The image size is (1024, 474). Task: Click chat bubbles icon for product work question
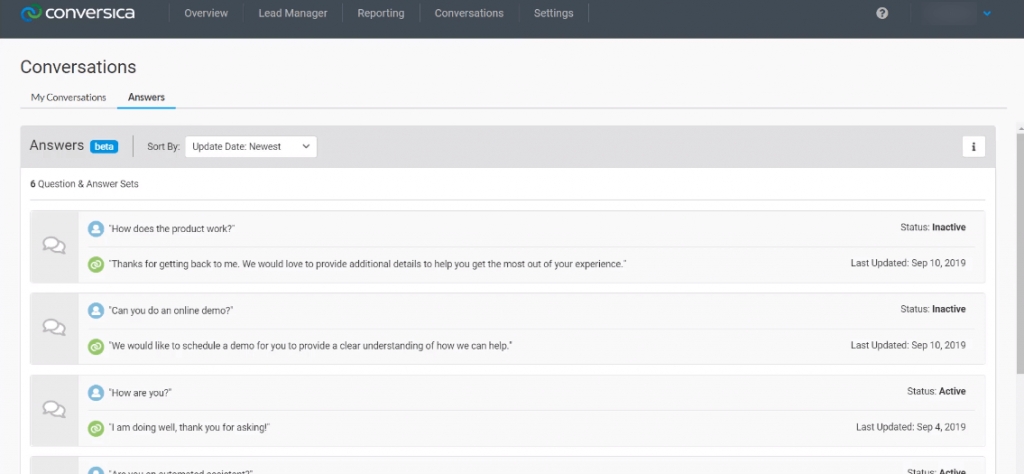tap(54, 246)
